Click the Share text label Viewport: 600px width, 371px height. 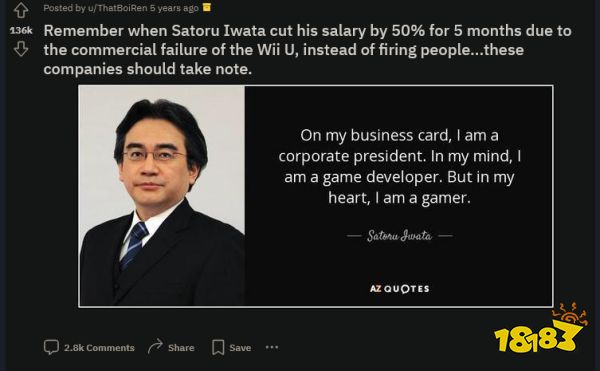click(181, 348)
